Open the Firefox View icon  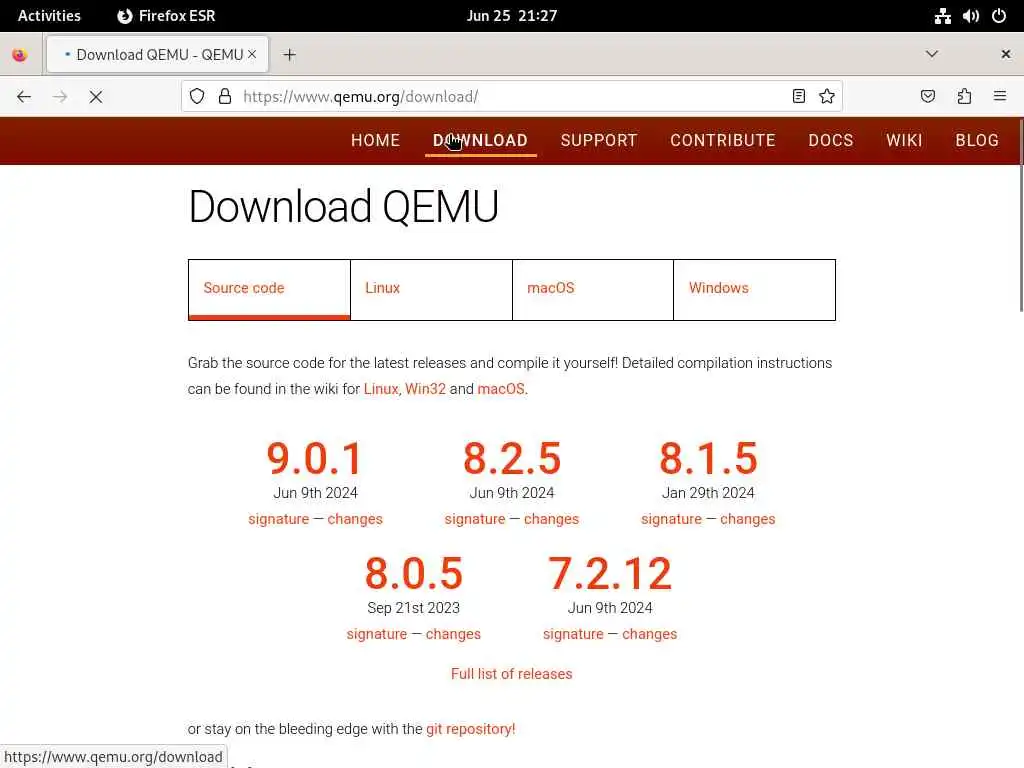(20, 55)
